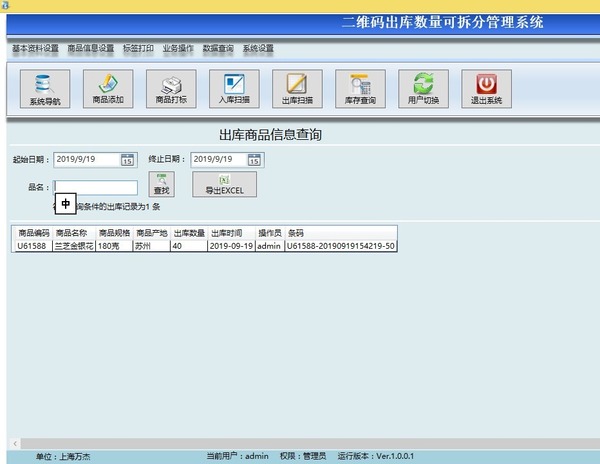Open the 商品打标 printer icon
The image size is (600, 464).
point(171,89)
